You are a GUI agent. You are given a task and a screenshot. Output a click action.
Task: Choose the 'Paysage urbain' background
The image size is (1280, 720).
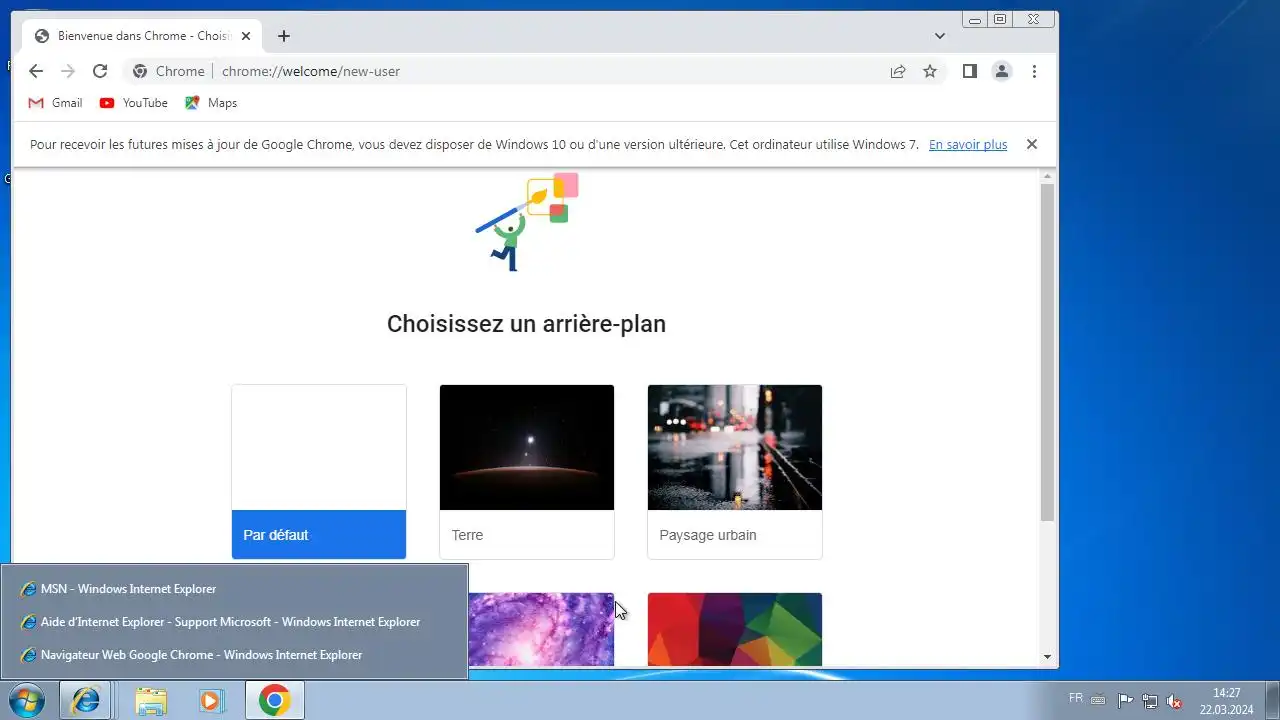735,472
